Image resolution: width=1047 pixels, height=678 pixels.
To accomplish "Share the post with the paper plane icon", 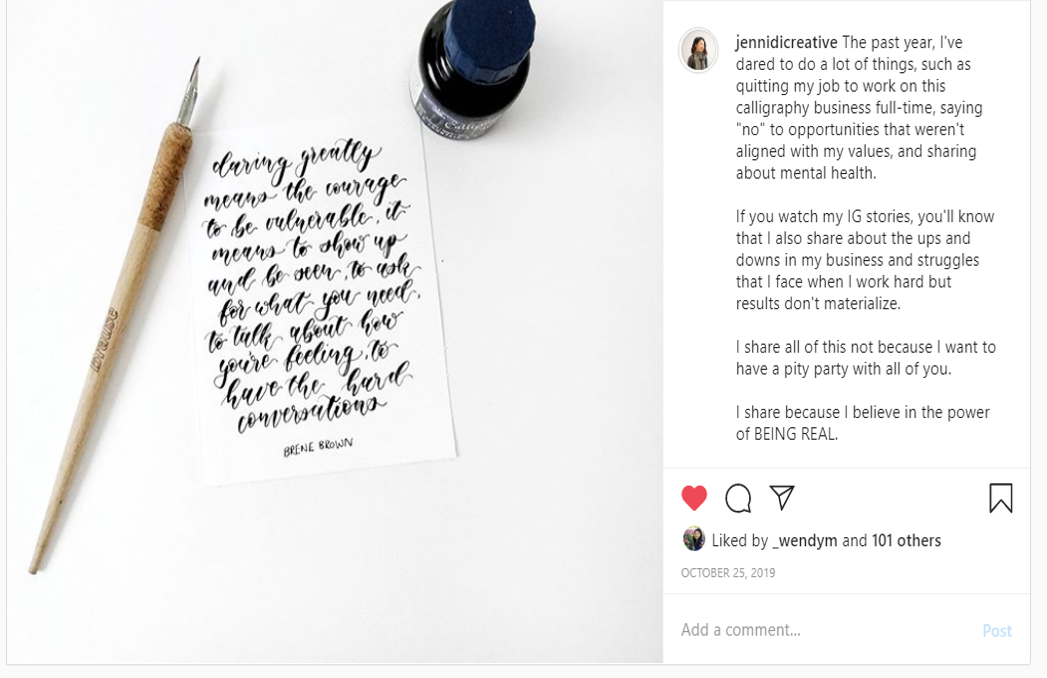I will (781, 498).
